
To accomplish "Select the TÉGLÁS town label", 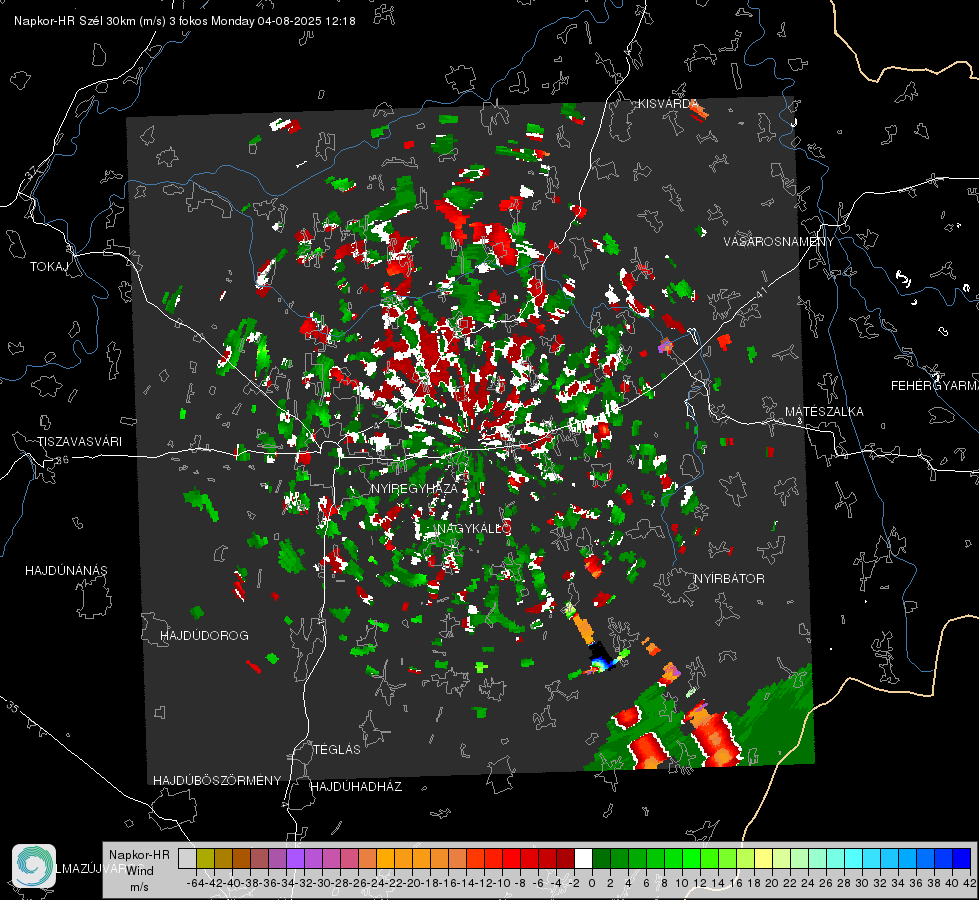I will [337, 749].
